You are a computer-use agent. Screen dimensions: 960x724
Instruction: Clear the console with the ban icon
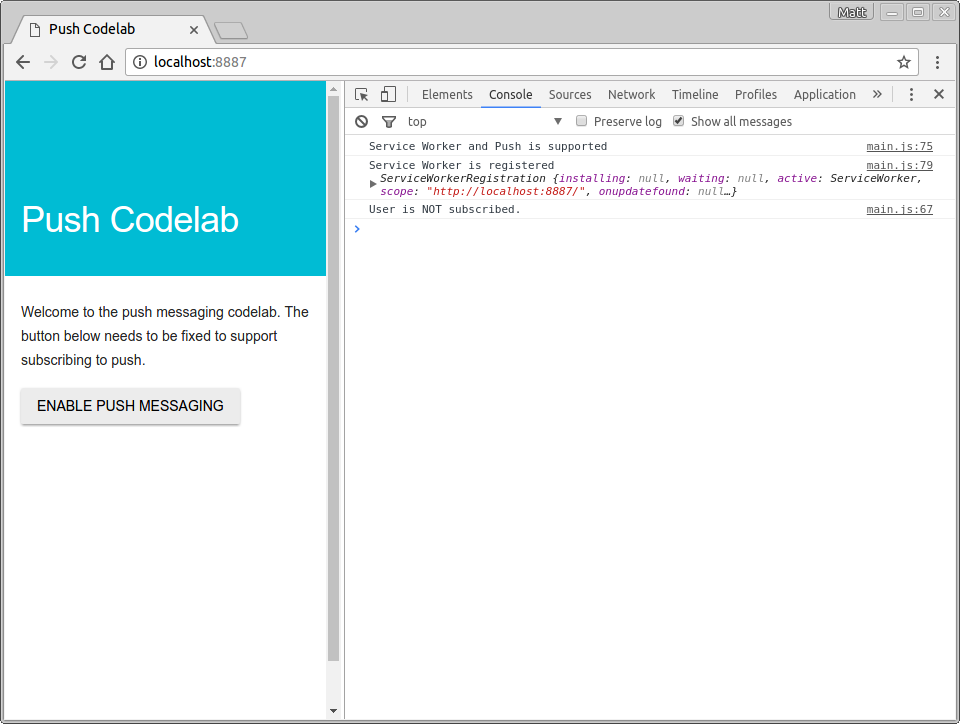362,122
